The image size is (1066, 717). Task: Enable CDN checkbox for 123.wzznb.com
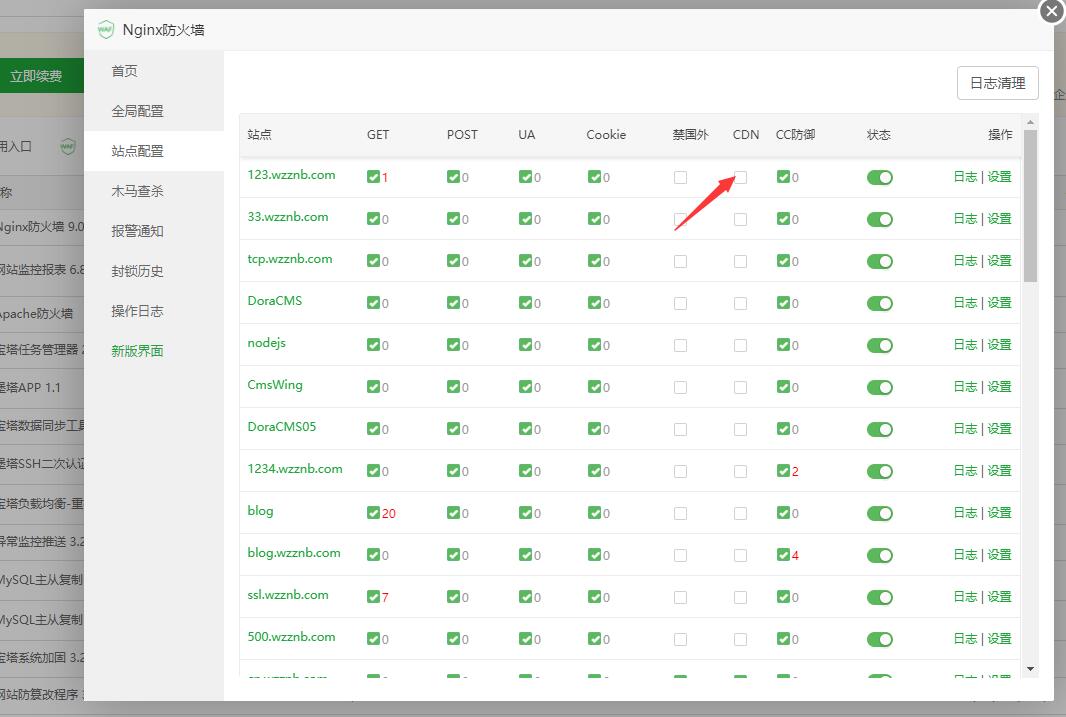click(740, 177)
